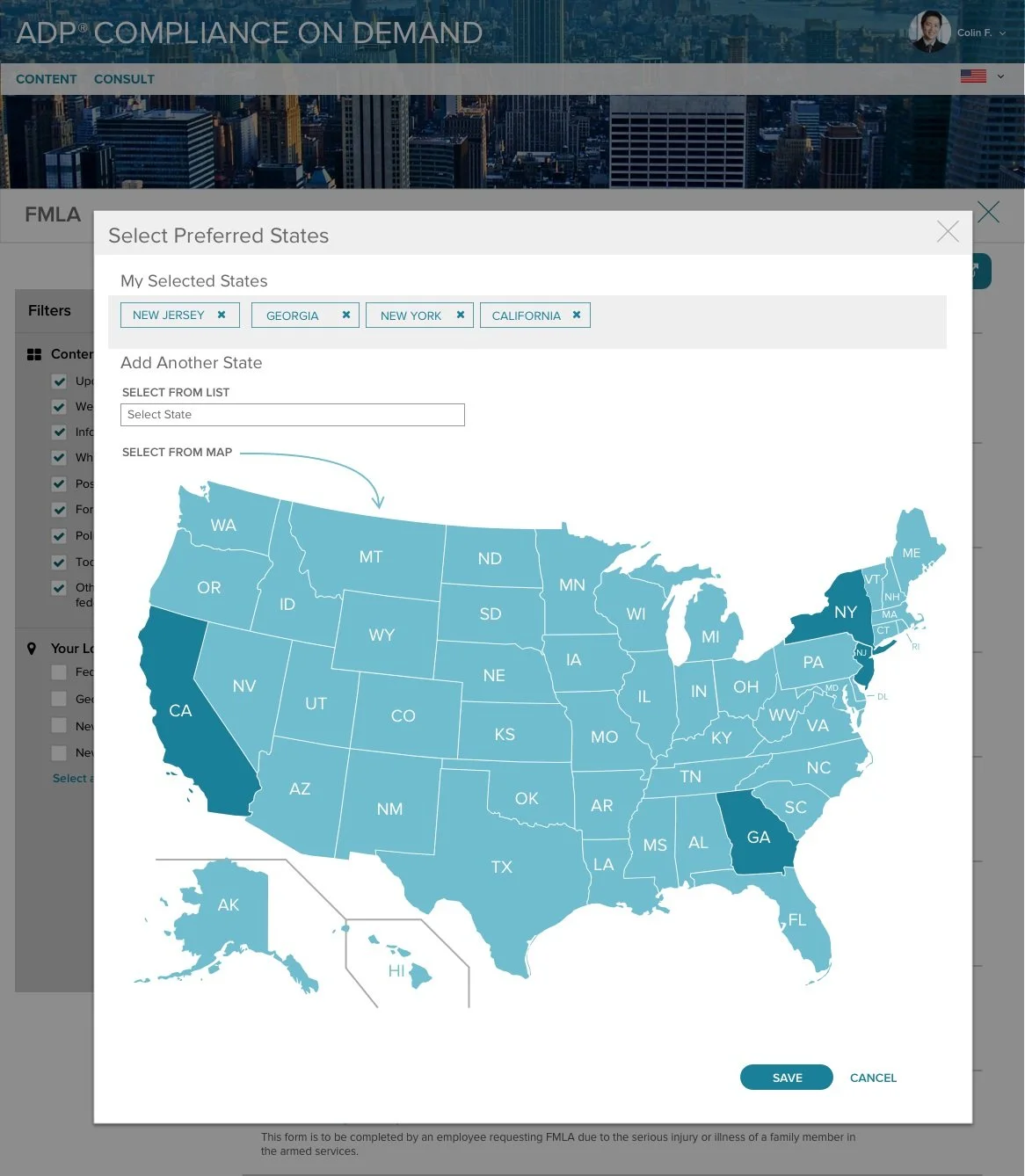Deselect California on the map

(x=180, y=710)
